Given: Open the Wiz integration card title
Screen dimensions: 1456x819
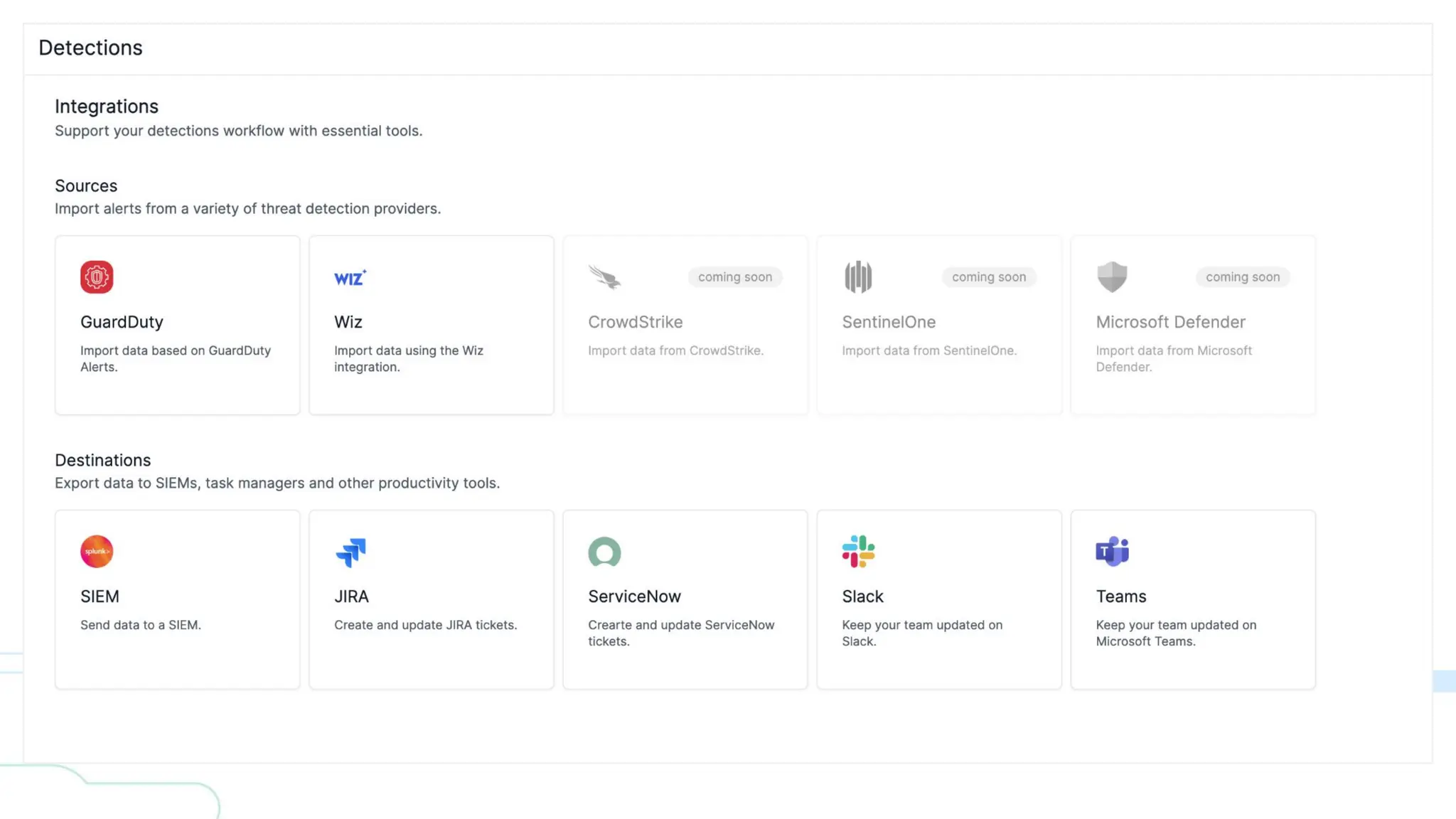Looking at the screenshot, I should (348, 322).
